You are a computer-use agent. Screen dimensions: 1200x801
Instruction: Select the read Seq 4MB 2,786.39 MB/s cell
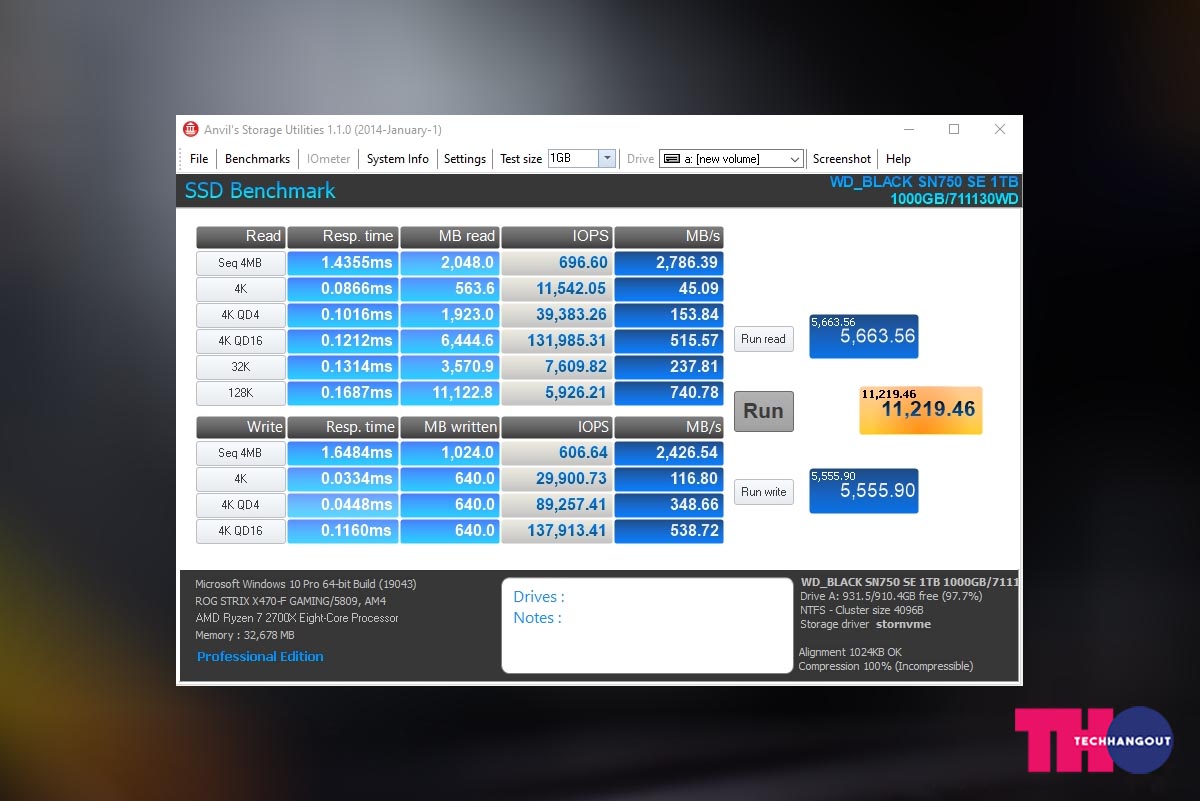(x=669, y=263)
